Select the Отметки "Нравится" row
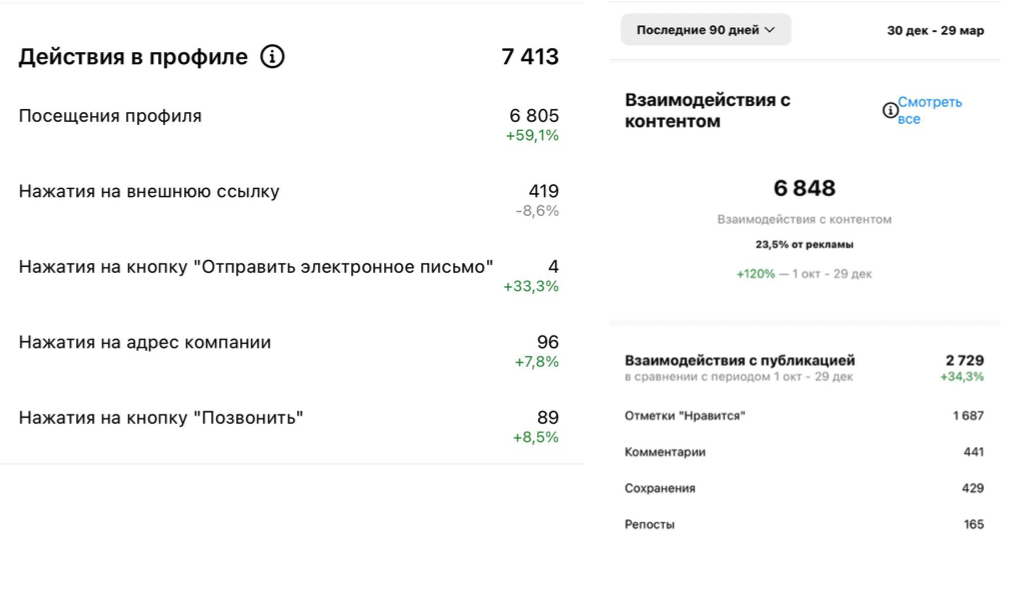This screenshot has width=1024, height=590. 804,416
